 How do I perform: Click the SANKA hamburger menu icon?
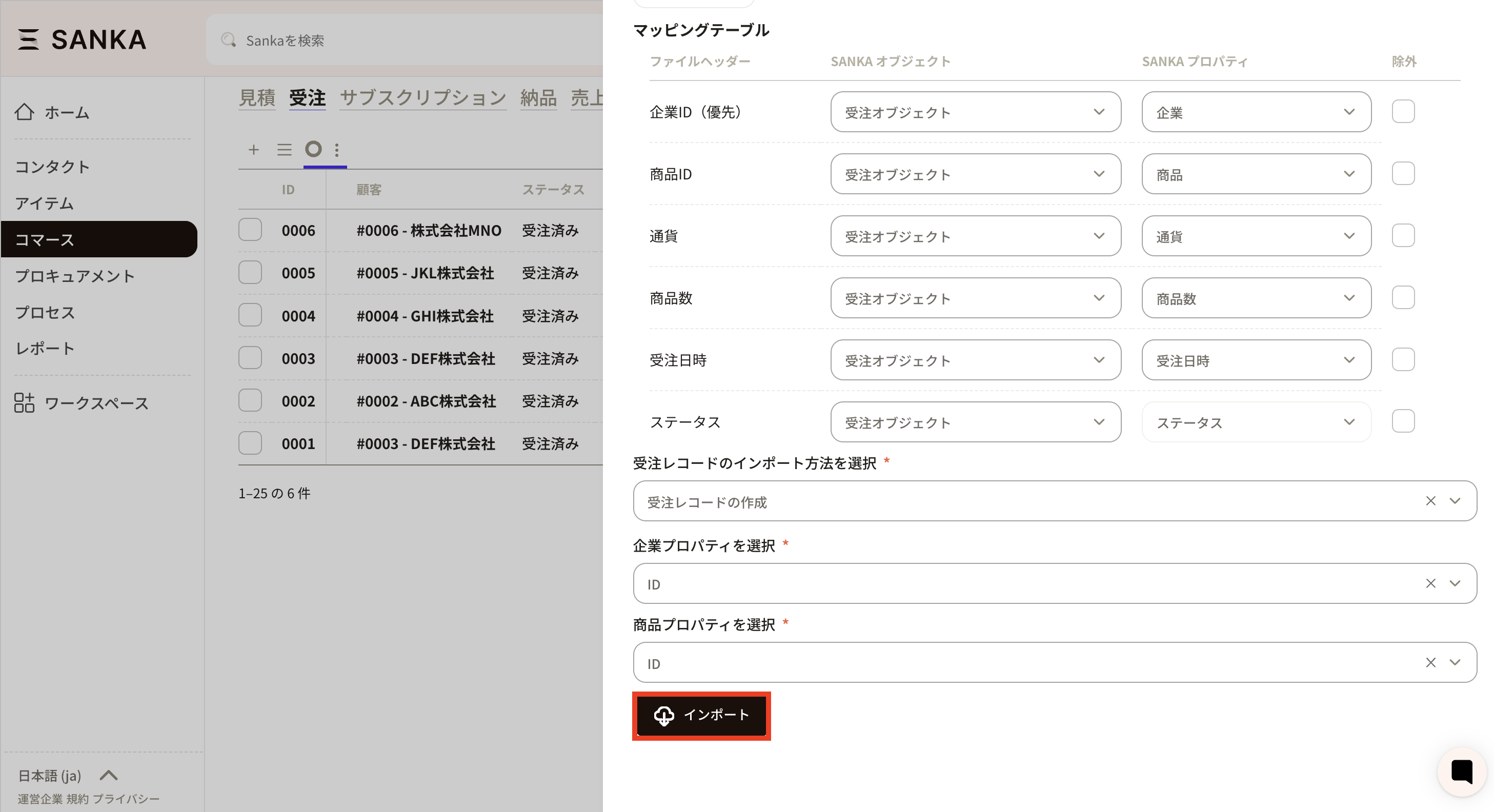tap(28, 39)
